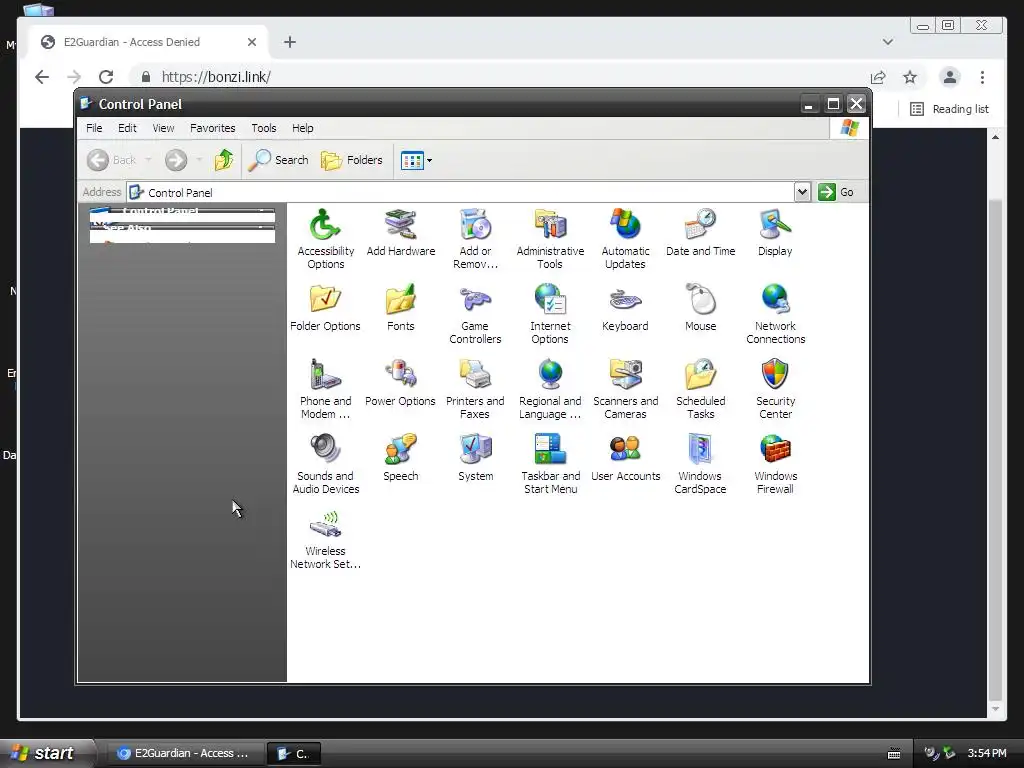Open the Favorites menu
Image resolution: width=1024 pixels, height=768 pixels.
[212, 128]
